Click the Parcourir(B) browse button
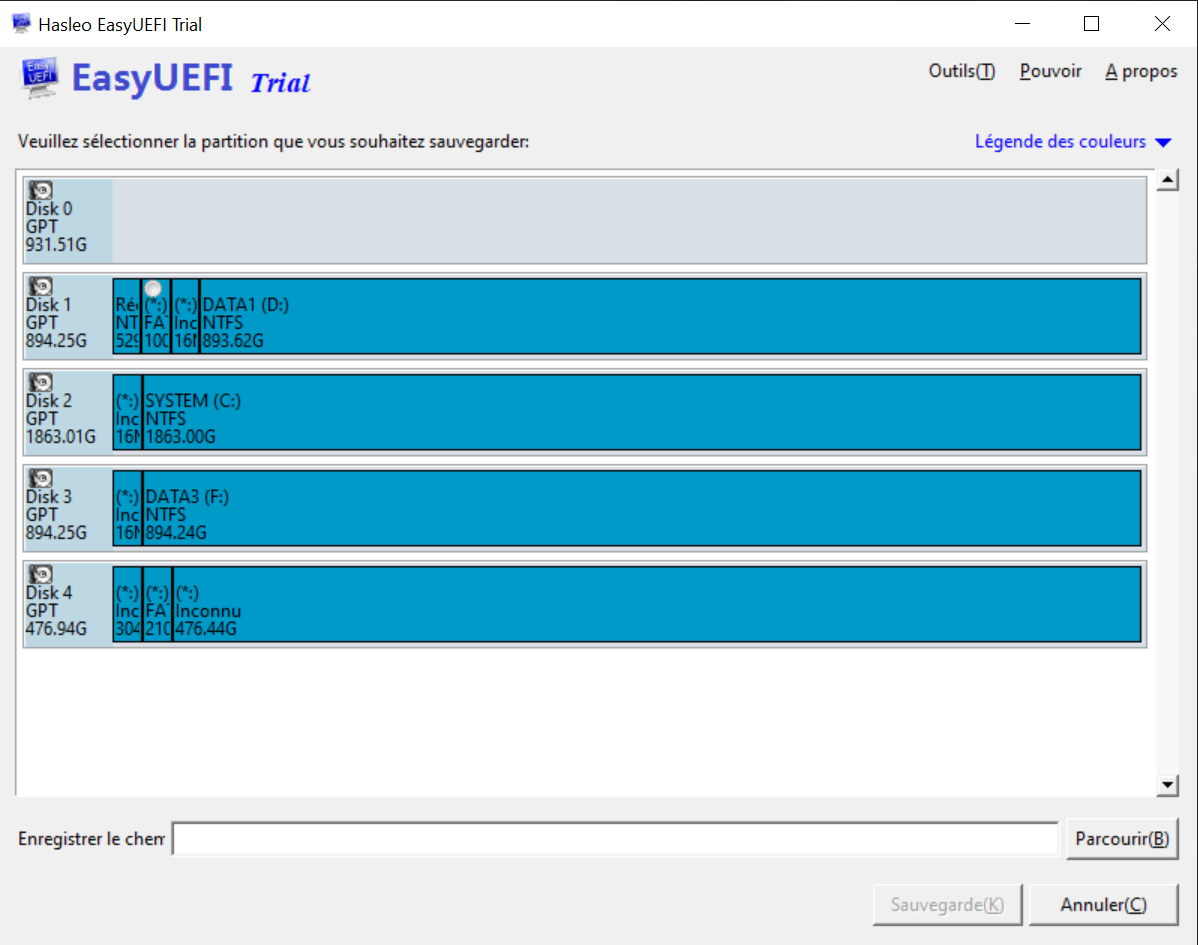This screenshot has width=1198, height=945. [x=1122, y=839]
